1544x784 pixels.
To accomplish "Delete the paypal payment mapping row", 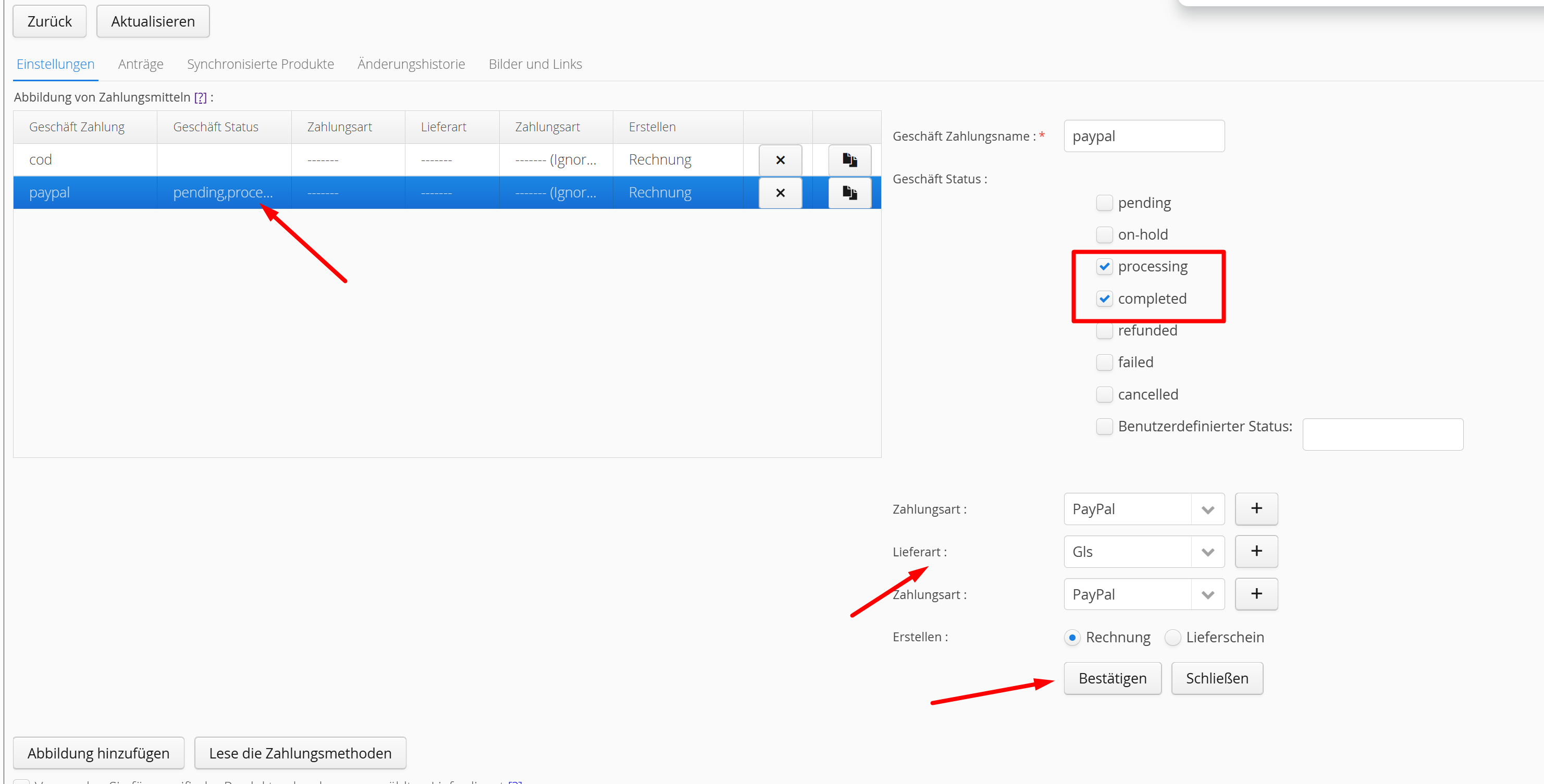I will pos(780,193).
